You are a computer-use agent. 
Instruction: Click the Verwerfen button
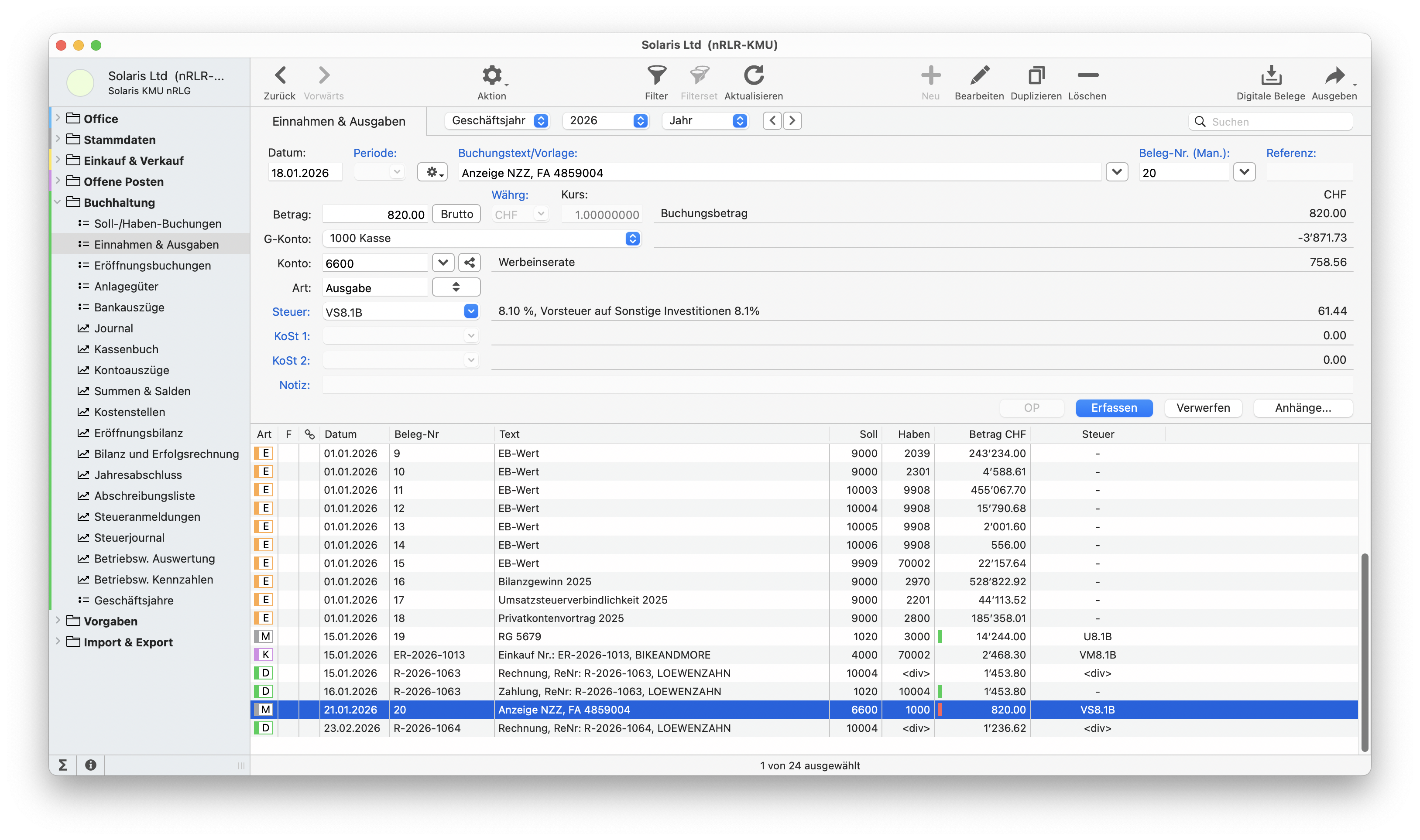[1203, 407]
